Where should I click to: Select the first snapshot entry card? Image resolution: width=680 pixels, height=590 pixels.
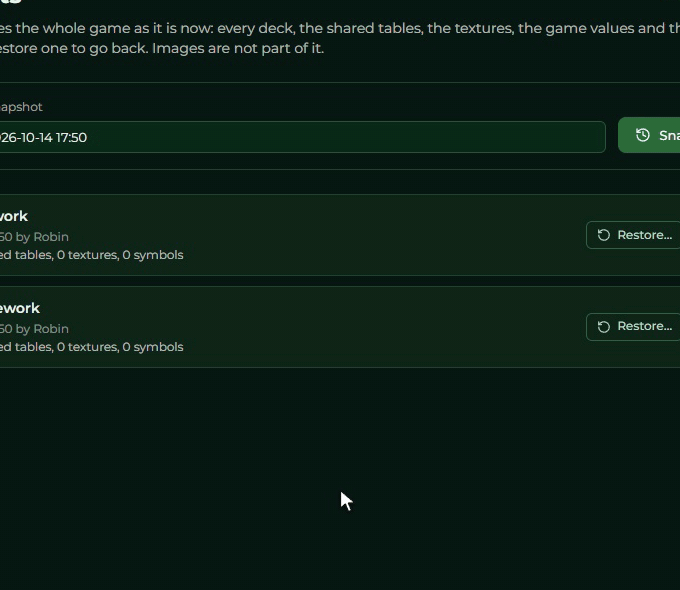coord(340,235)
